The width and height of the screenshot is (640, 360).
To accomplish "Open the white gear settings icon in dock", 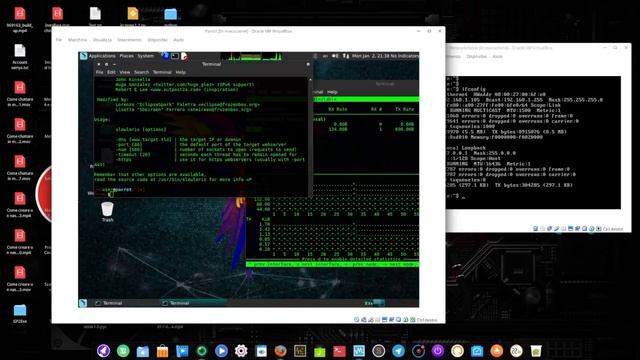I will pyautogui.click(x=241, y=351).
